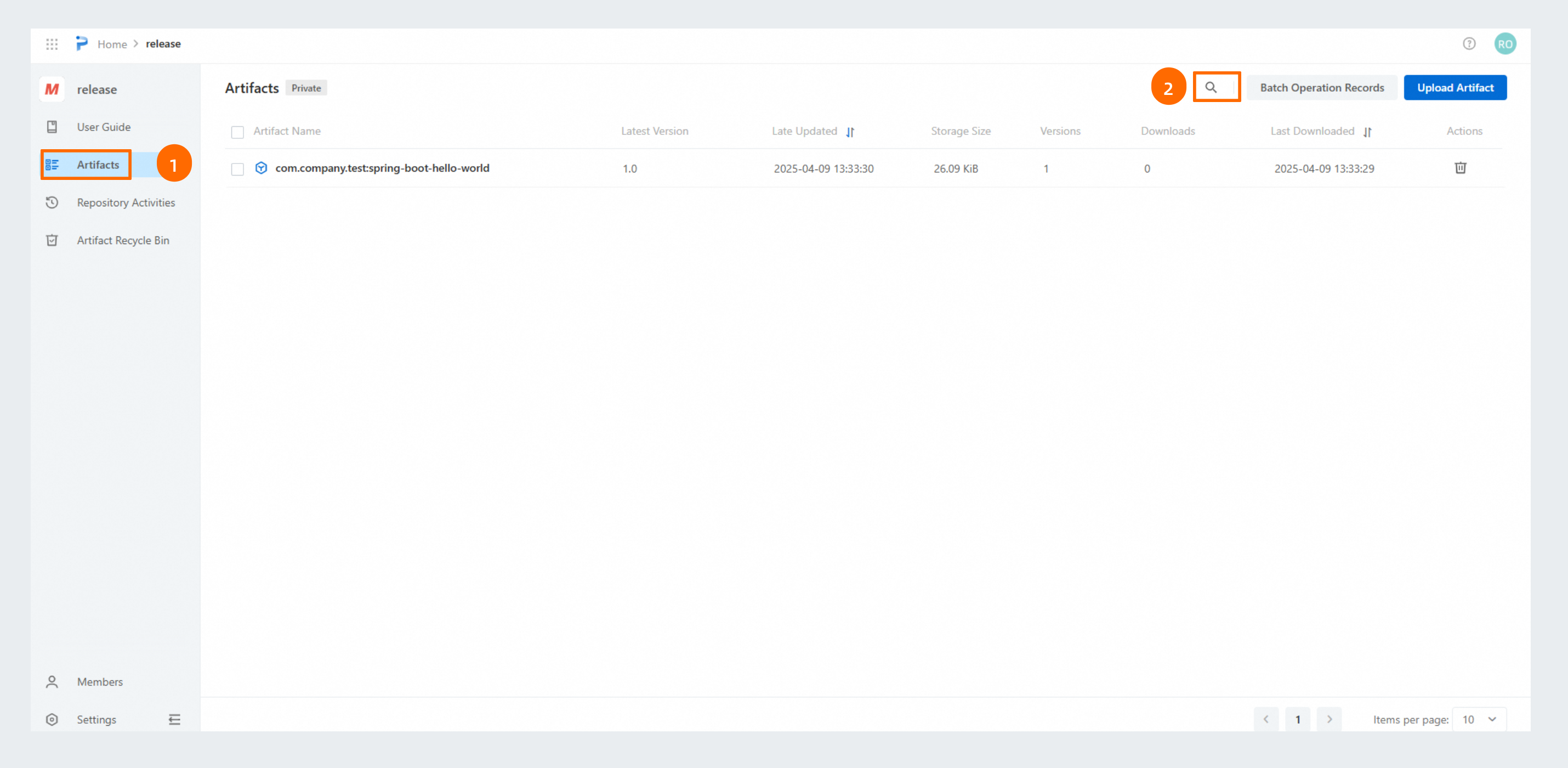Go to previous page arrow
The height and width of the screenshot is (768, 1568).
pyautogui.click(x=1265, y=719)
